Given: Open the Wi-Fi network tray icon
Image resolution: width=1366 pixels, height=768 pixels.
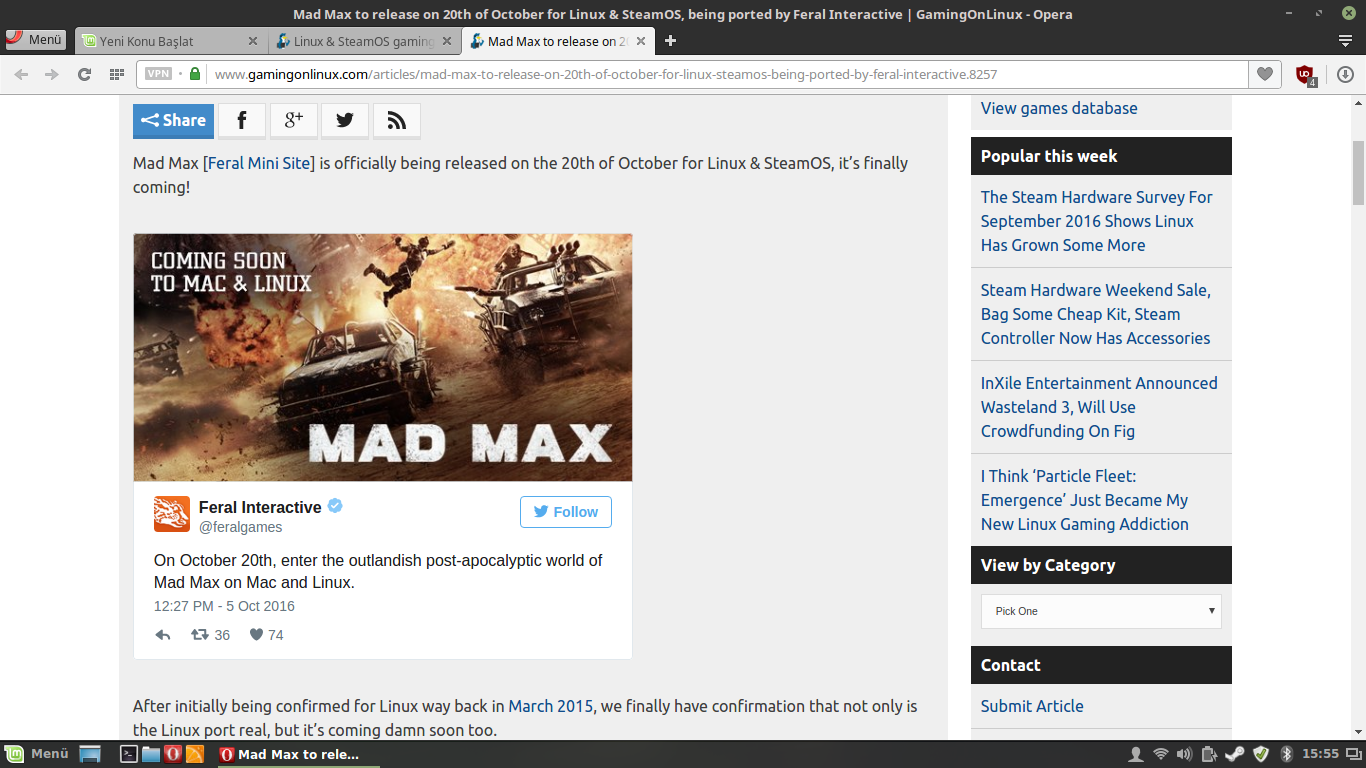Looking at the screenshot, I should pos(1160,754).
